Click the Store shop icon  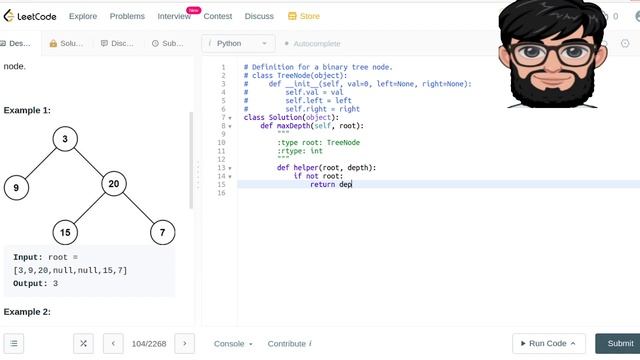pyautogui.click(x=292, y=16)
